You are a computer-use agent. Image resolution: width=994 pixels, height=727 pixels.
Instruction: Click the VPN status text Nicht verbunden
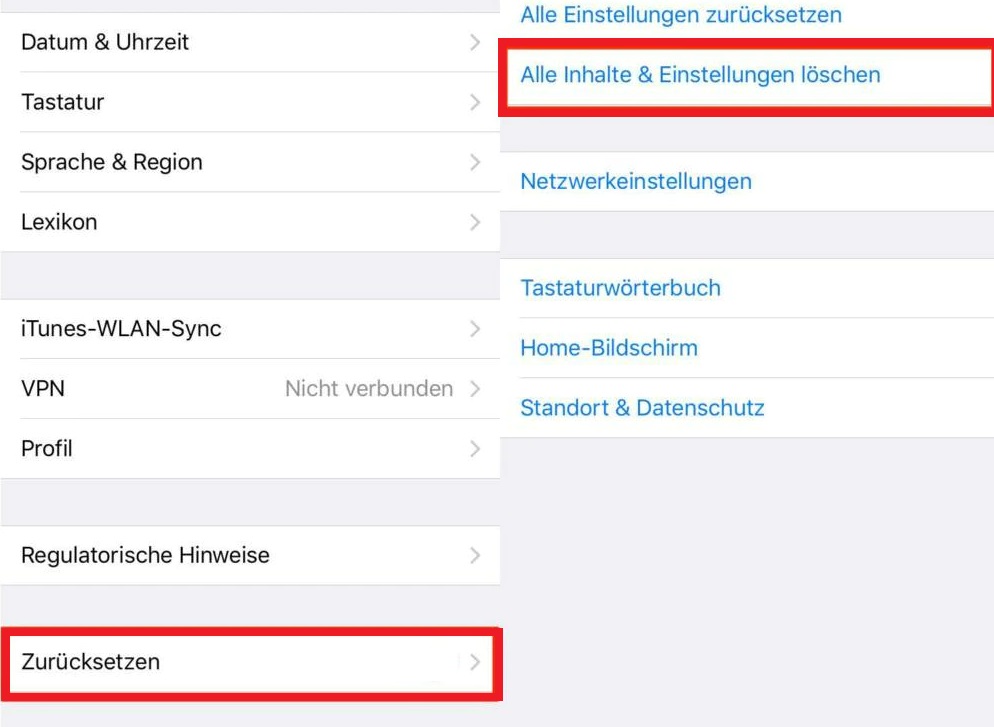click(x=368, y=389)
